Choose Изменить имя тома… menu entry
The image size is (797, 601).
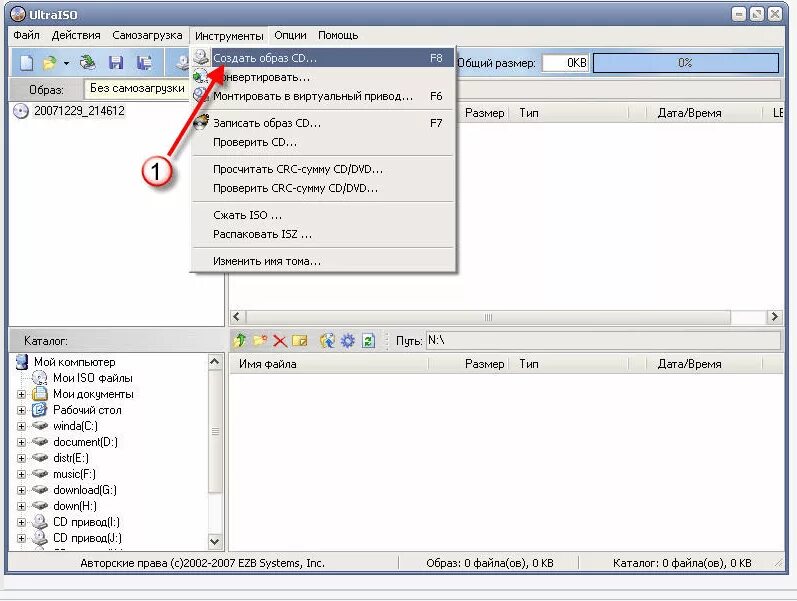(x=323, y=261)
